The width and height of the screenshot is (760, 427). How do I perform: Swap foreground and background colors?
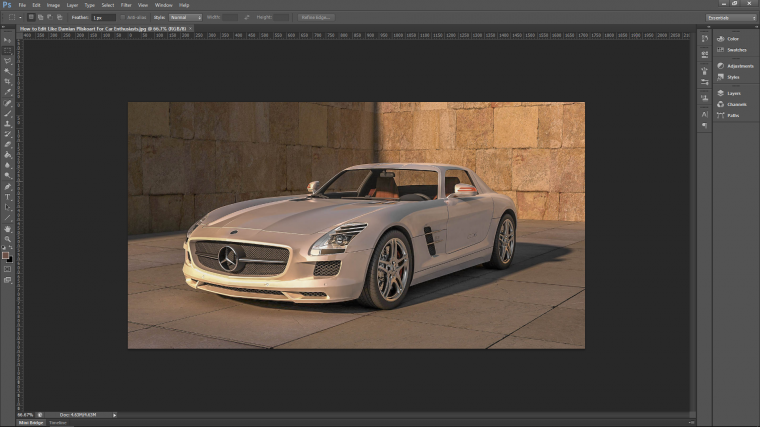(11, 248)
